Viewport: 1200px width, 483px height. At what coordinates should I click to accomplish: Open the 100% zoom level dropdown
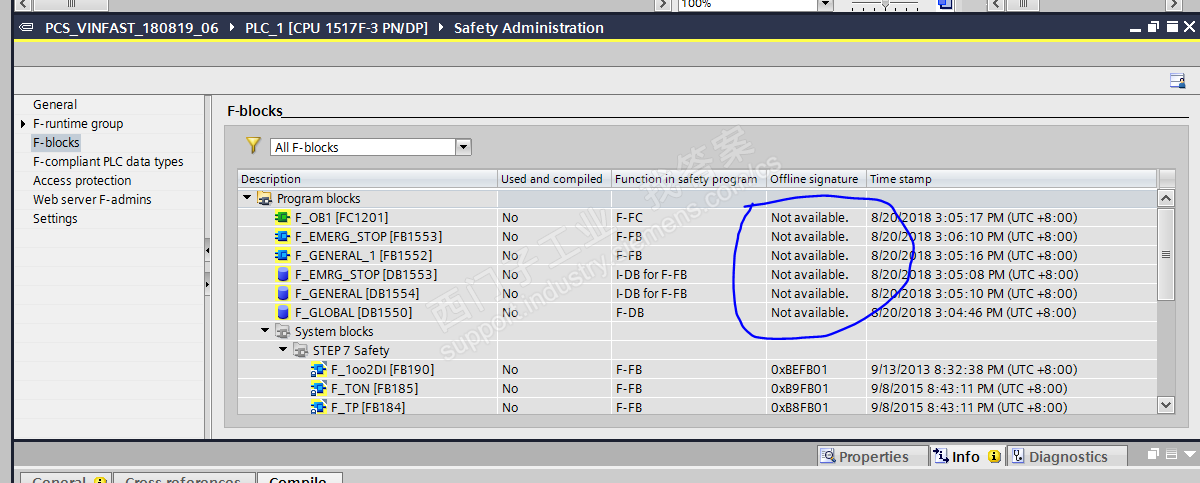tap(825, 4)
